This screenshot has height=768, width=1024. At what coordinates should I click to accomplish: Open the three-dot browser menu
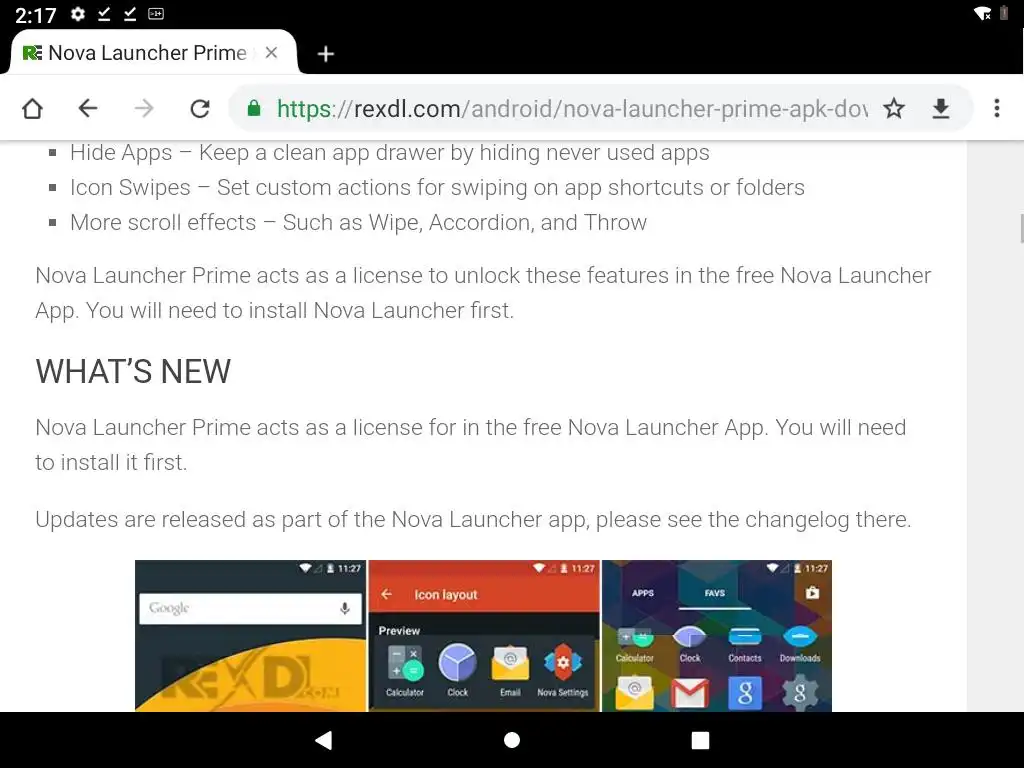tap(997, 108)
